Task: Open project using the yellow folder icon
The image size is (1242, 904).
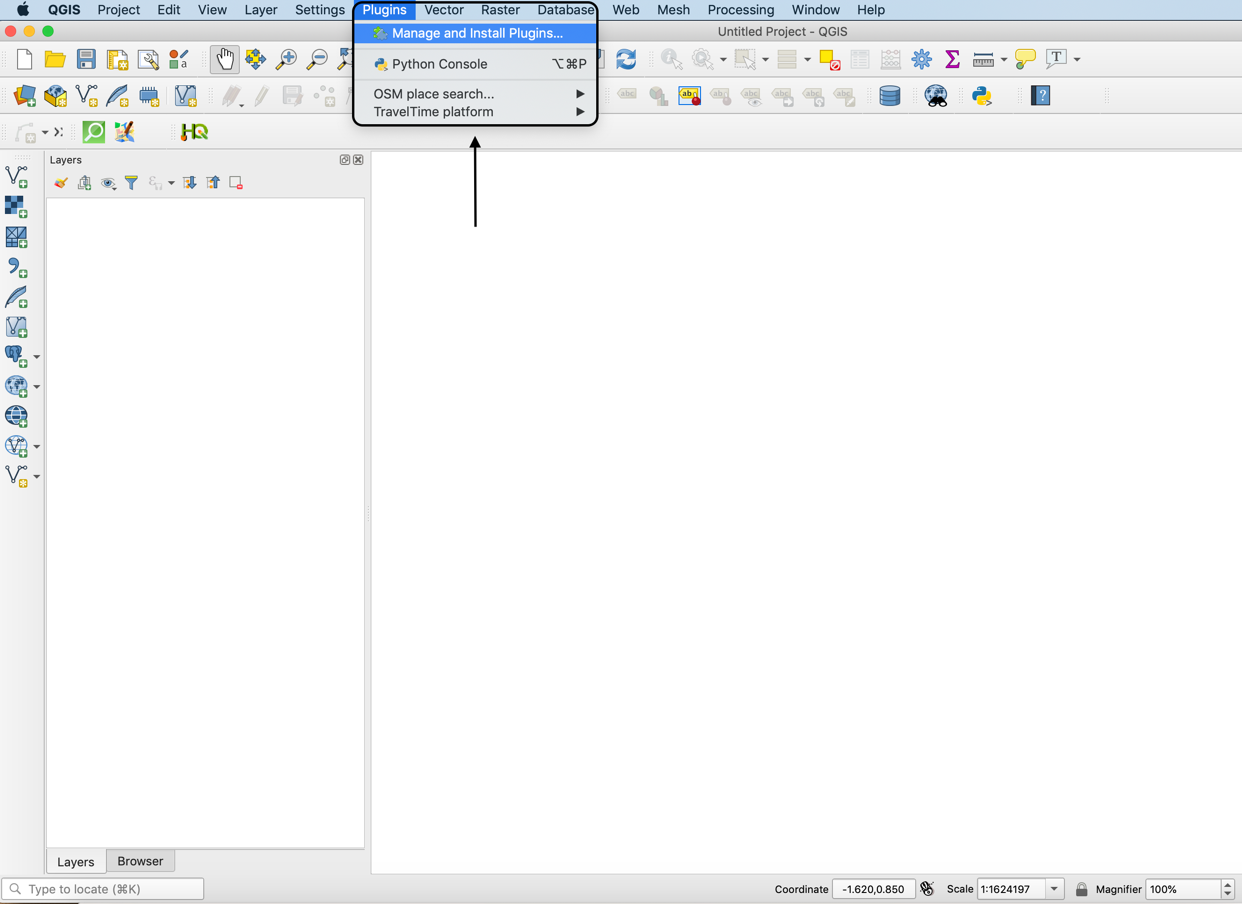Action: [55, 60]
